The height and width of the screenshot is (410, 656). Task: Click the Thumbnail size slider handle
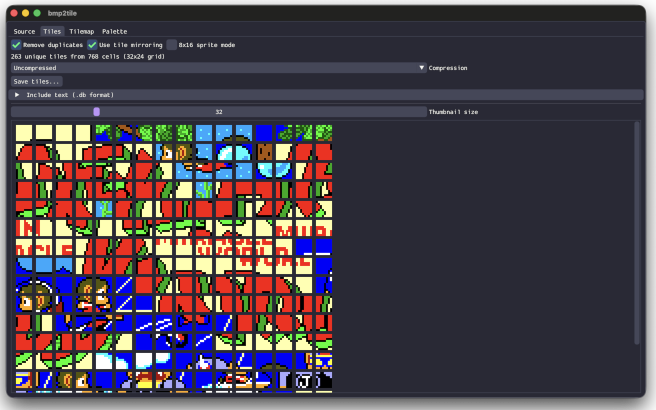pyautogui.click(x=97, y=112)
